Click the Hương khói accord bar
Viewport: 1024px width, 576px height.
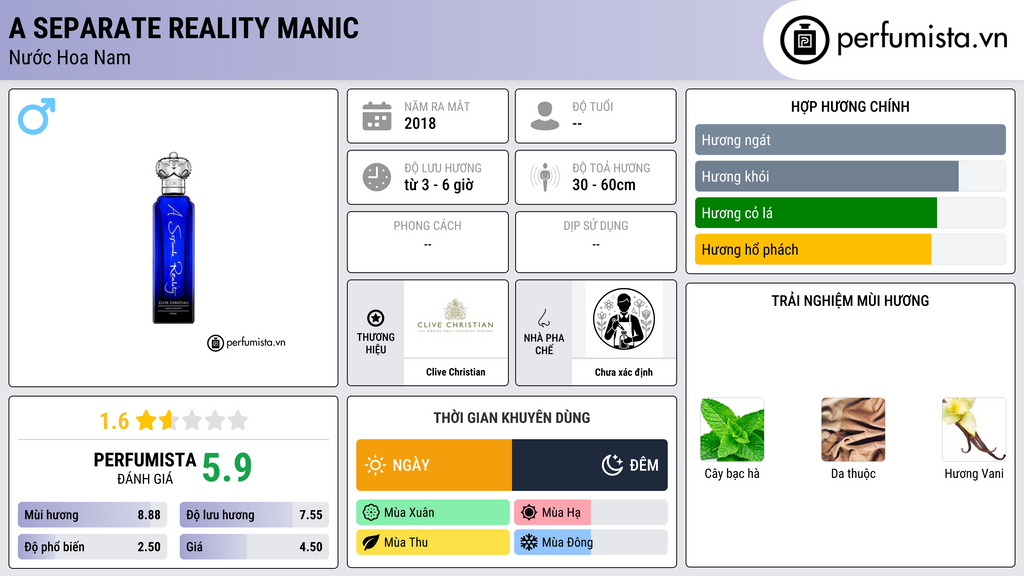tap(850, 176)
